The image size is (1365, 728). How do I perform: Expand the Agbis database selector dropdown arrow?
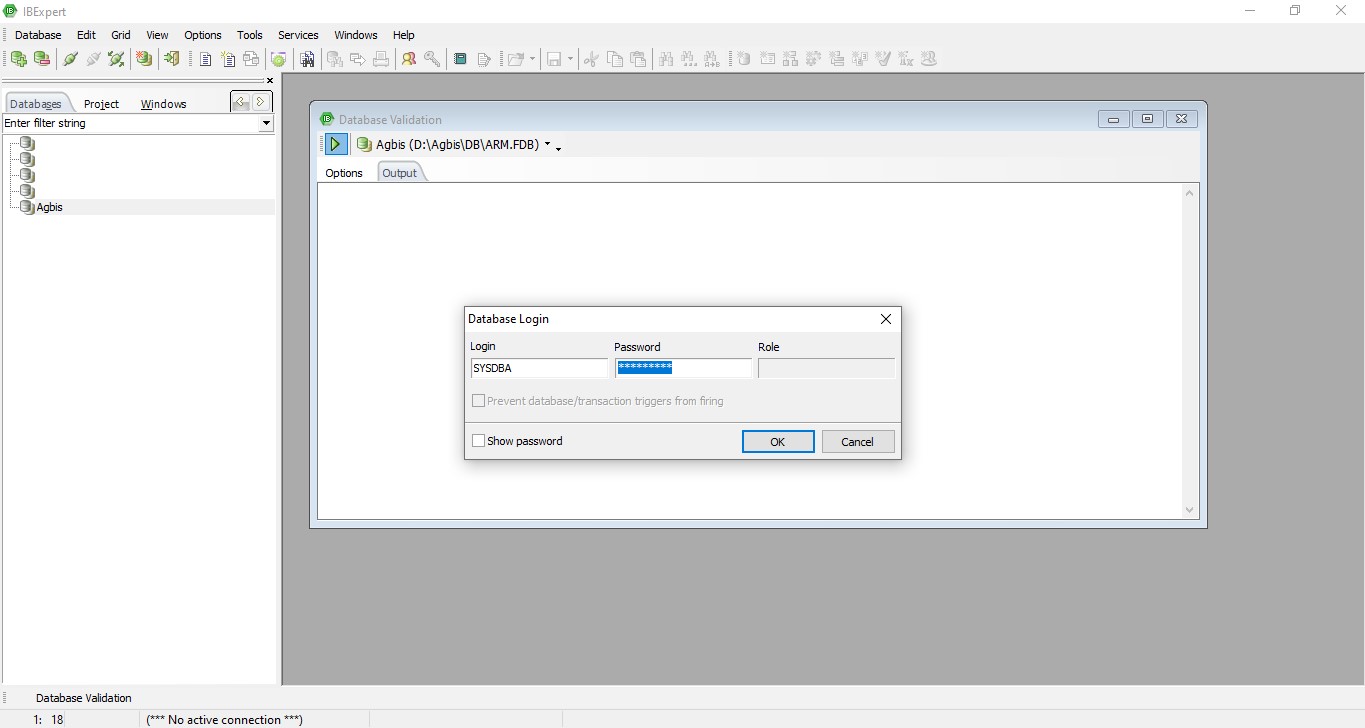click(547, 145)
